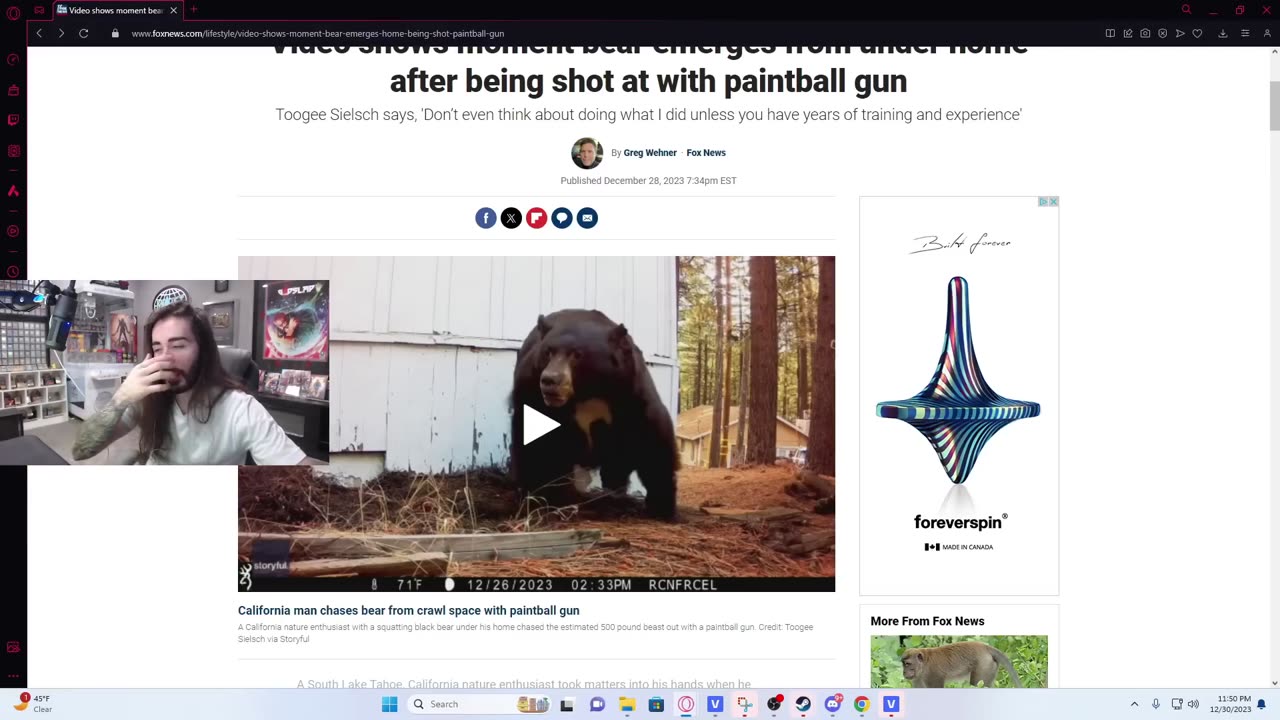Share article on X

tap(511, 218)
